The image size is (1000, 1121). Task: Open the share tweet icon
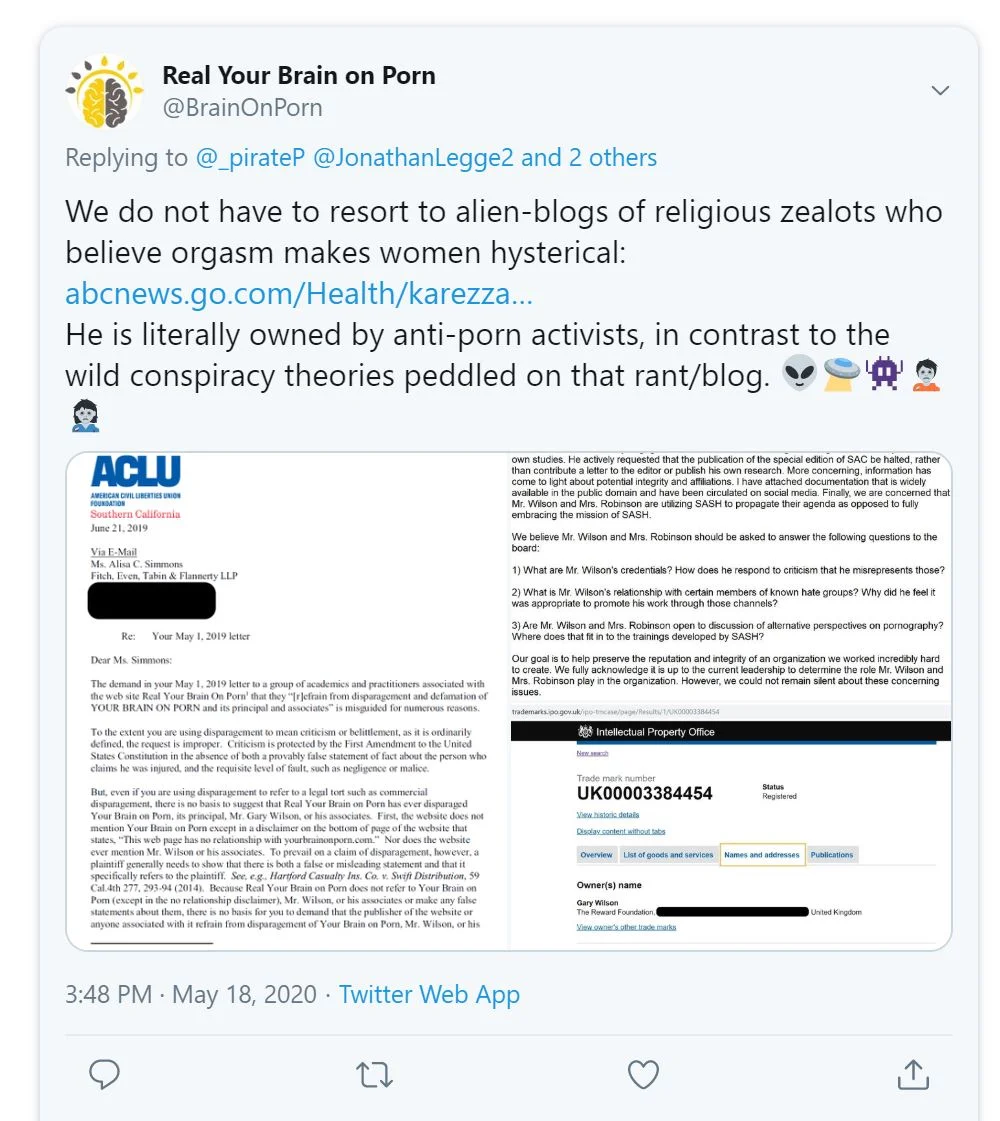coord(912,1074)
